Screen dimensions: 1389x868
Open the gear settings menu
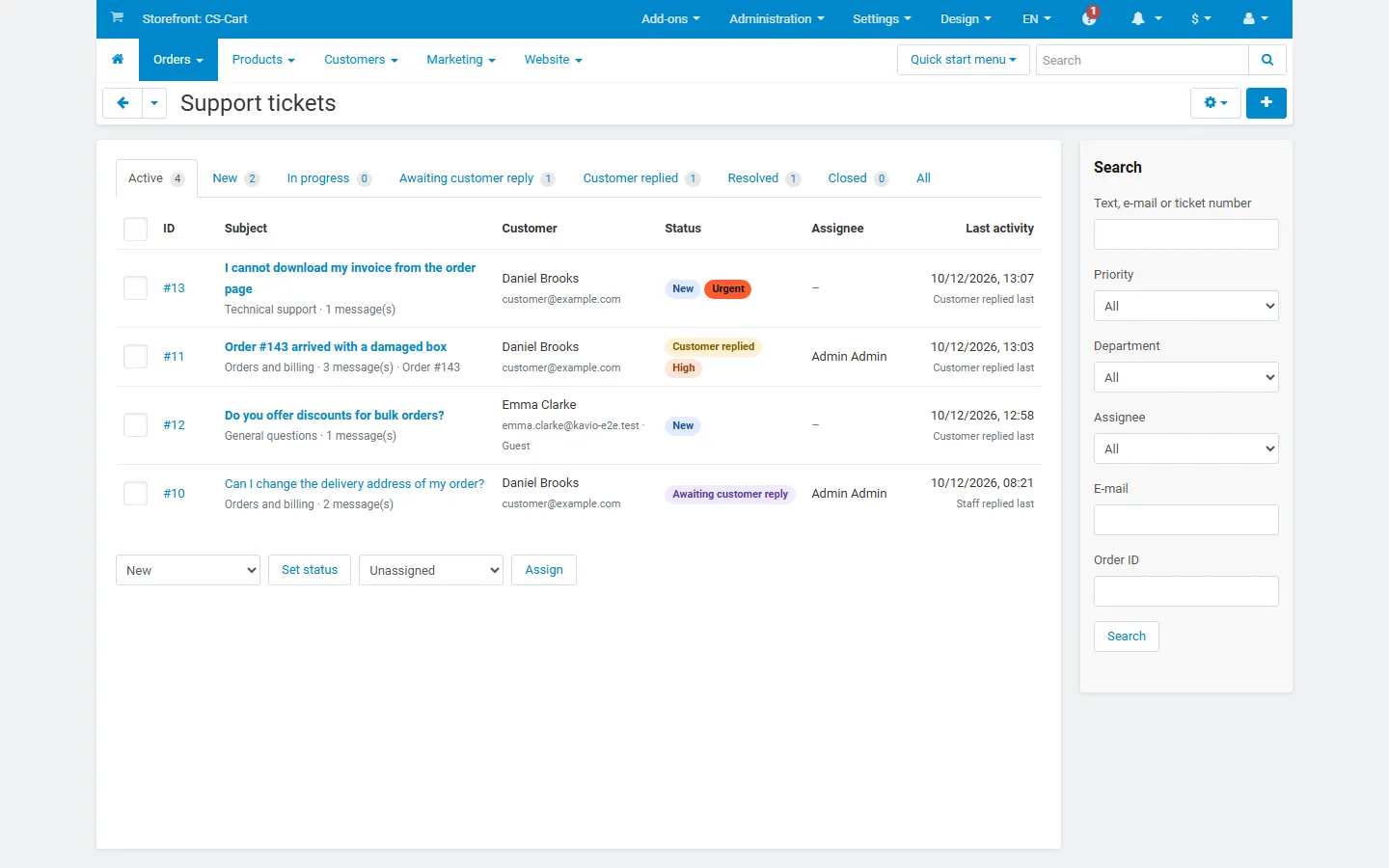1215,103
